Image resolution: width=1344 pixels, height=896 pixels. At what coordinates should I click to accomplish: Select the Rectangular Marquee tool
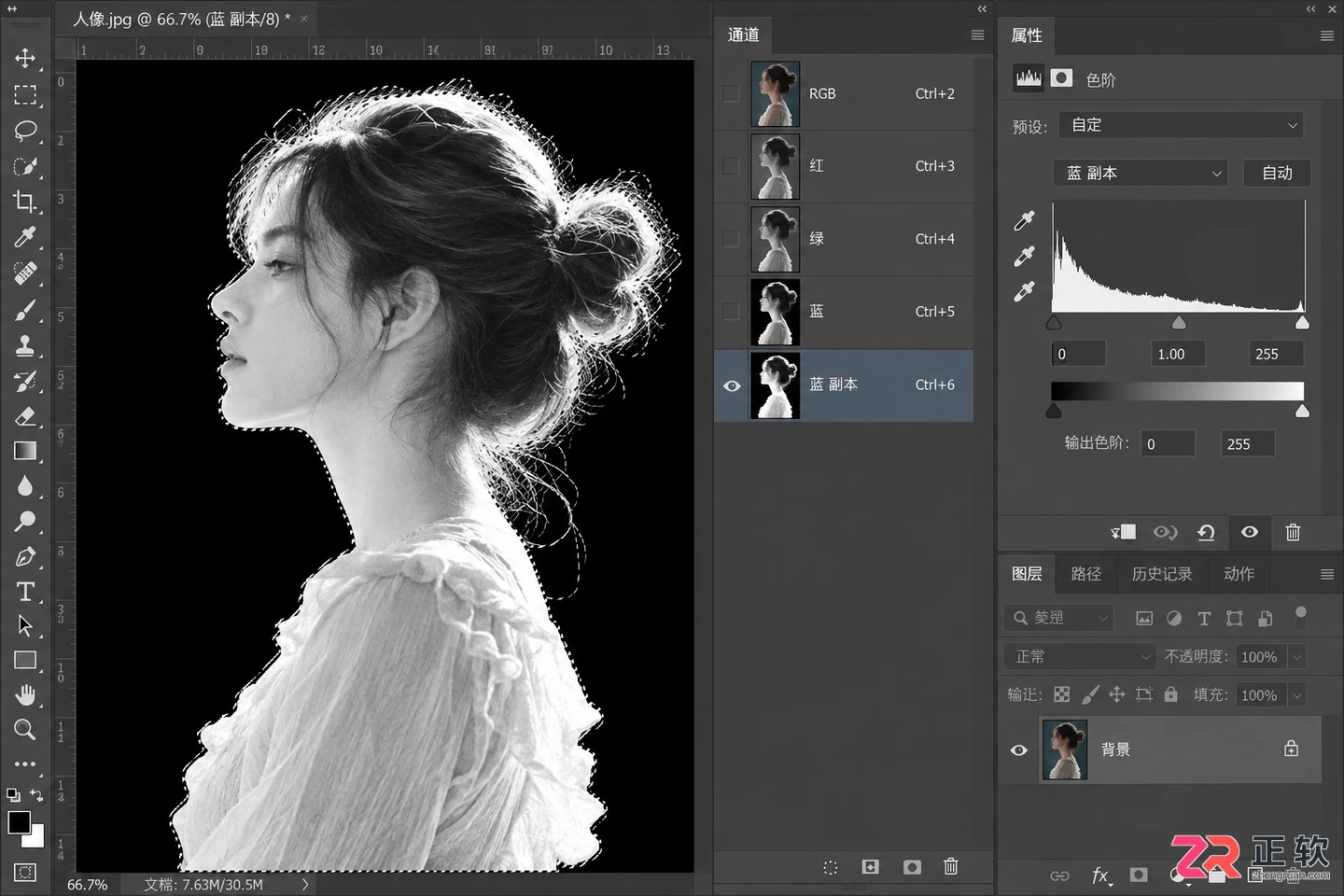(25, 94)
